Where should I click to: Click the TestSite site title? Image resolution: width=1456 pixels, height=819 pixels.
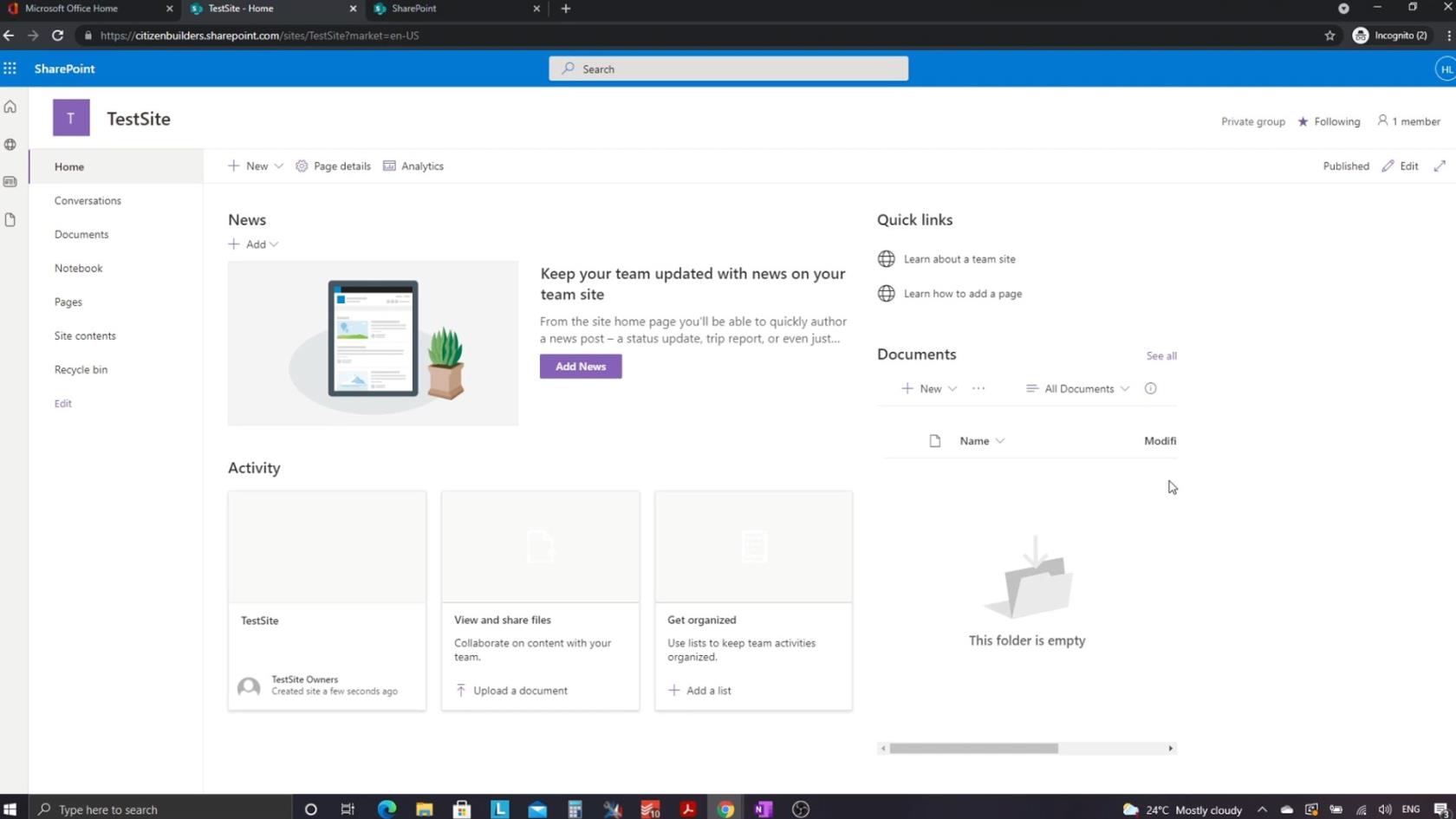(x=139, y=119)
